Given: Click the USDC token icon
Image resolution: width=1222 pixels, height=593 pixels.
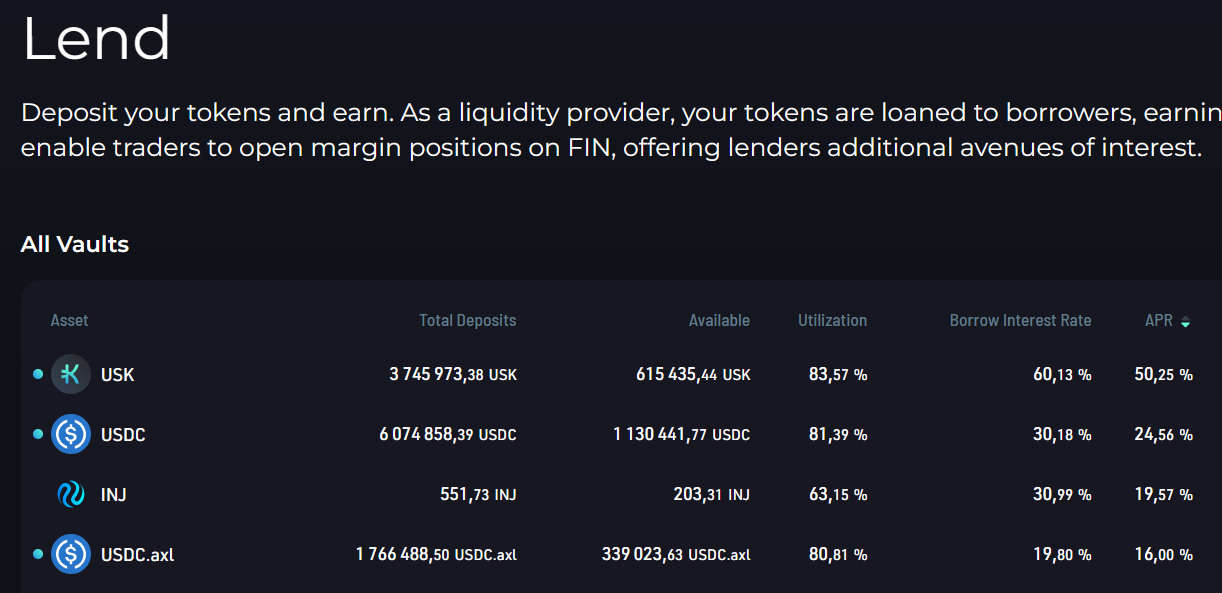Looking at the screenshot, I should (71, 435).
